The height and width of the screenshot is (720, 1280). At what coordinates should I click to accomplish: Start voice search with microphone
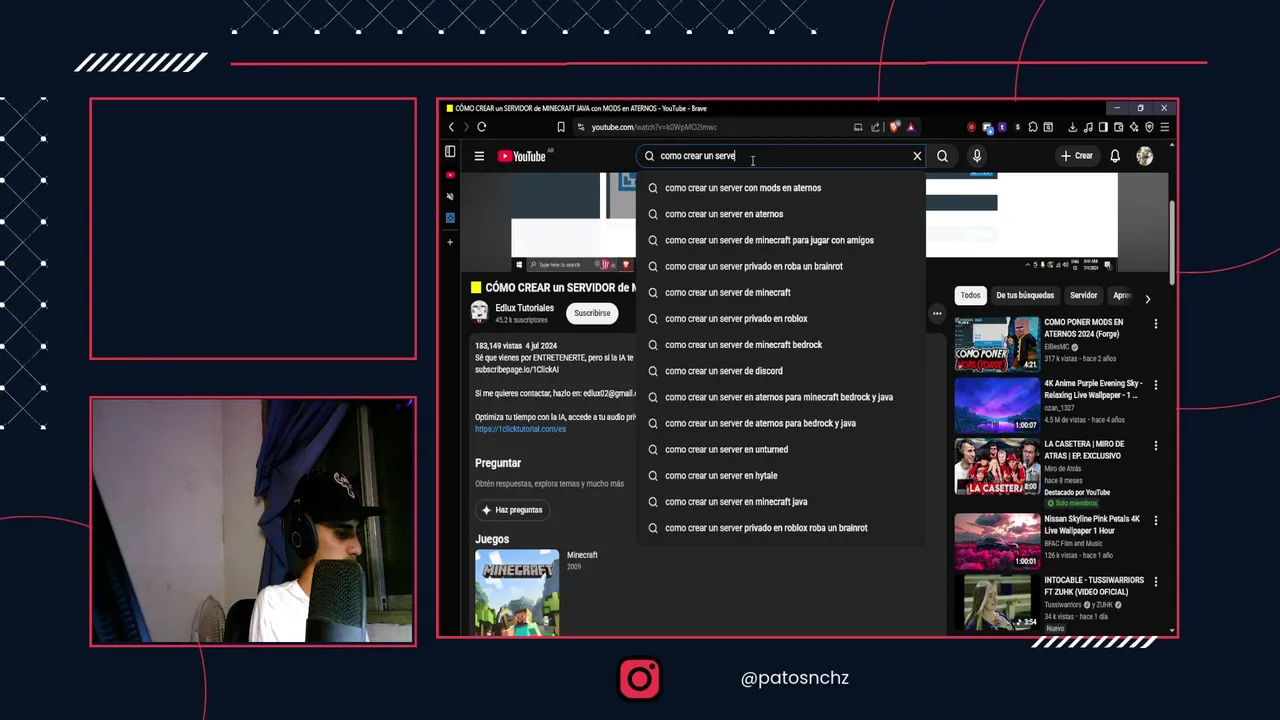977,156
